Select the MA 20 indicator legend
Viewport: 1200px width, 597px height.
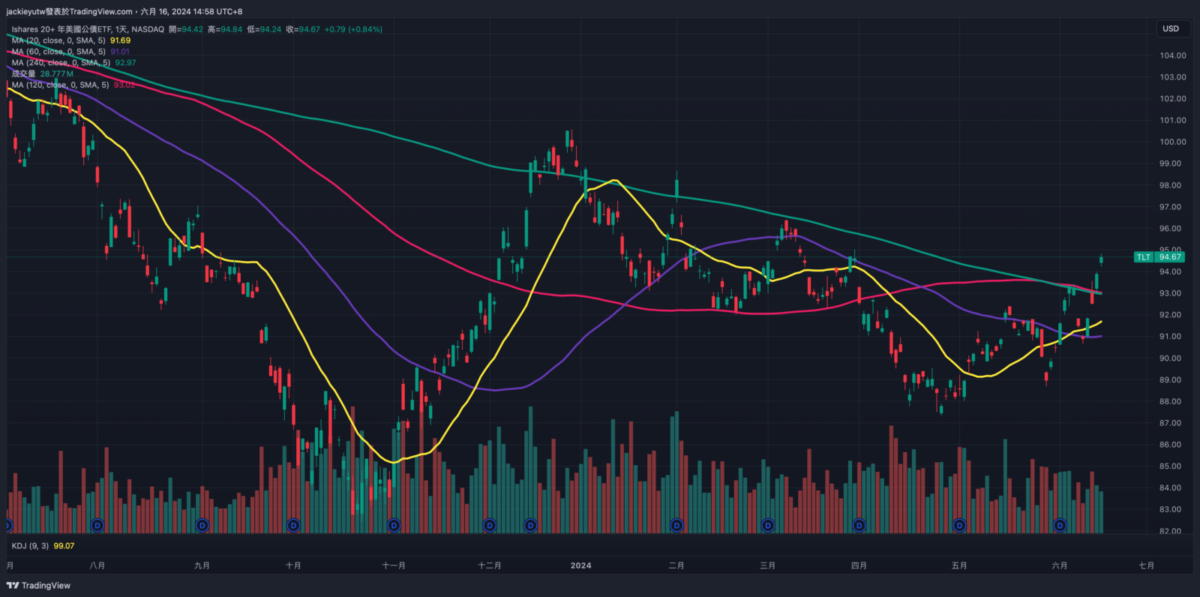pyautogui.click(x=60, y=40)
